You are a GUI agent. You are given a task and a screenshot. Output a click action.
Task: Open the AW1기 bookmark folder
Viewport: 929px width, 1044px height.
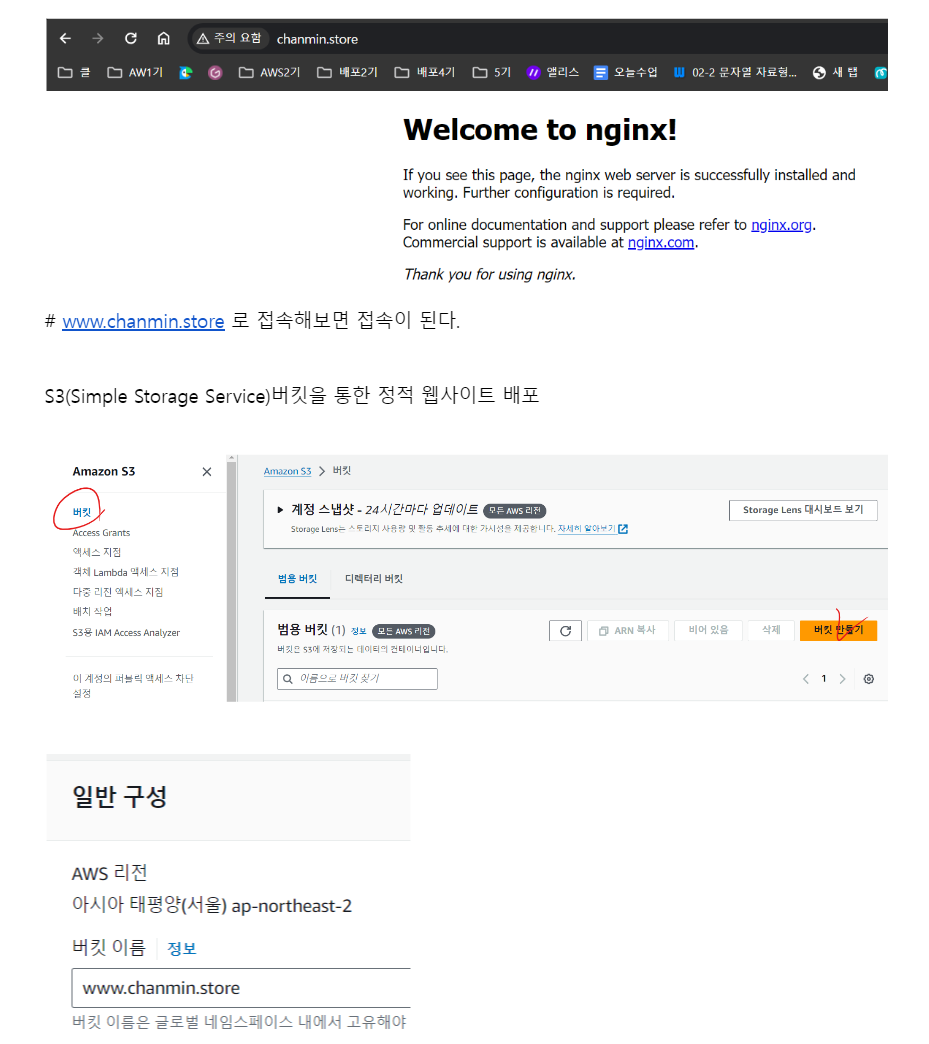(x=135, y=72)
